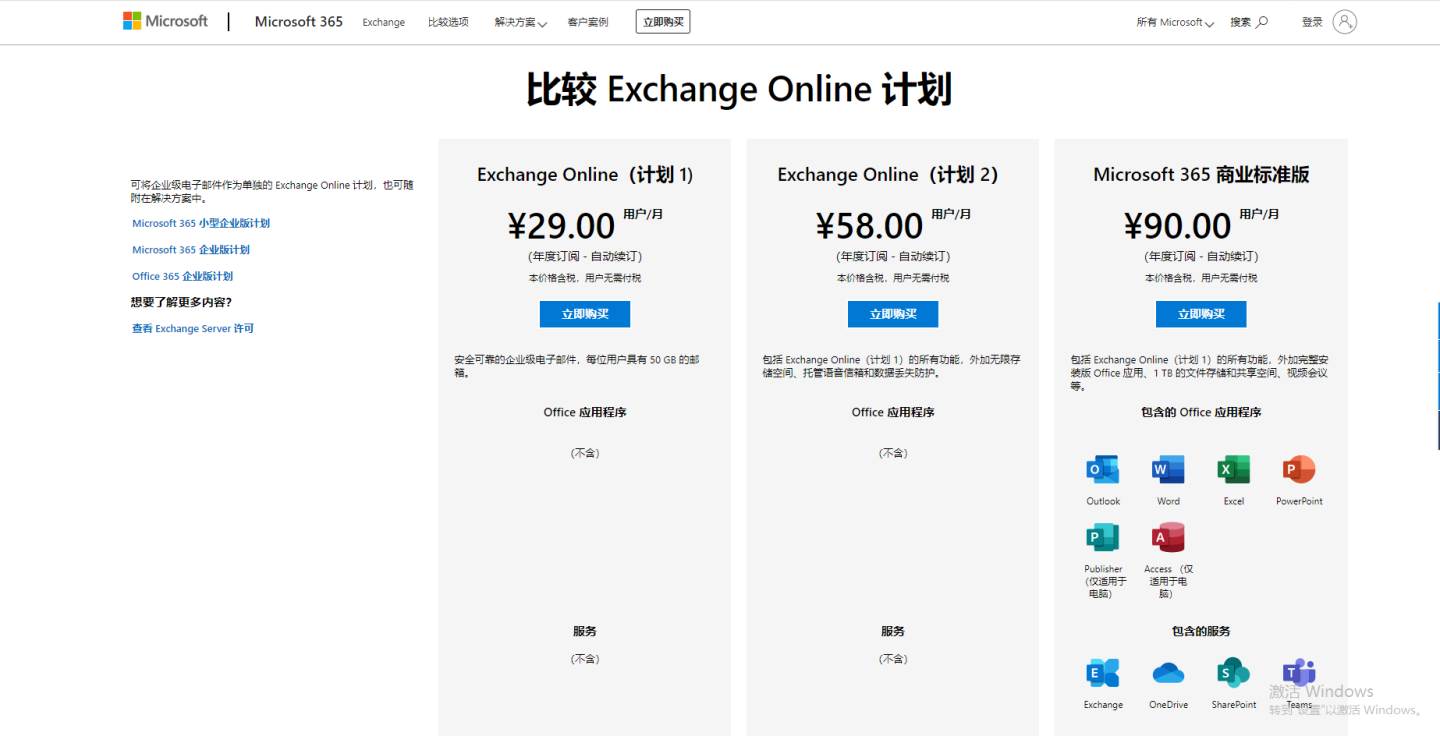Open the Microsoft 365 nav link
The image size is (1440, 736).
(x=299, y=21)
